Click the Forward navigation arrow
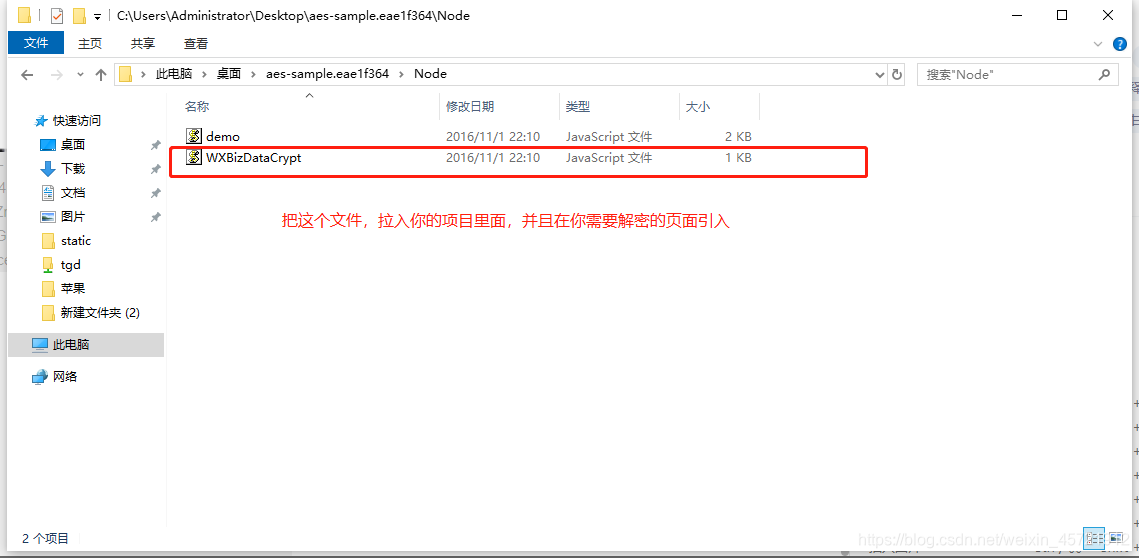 tap(57, 74)
